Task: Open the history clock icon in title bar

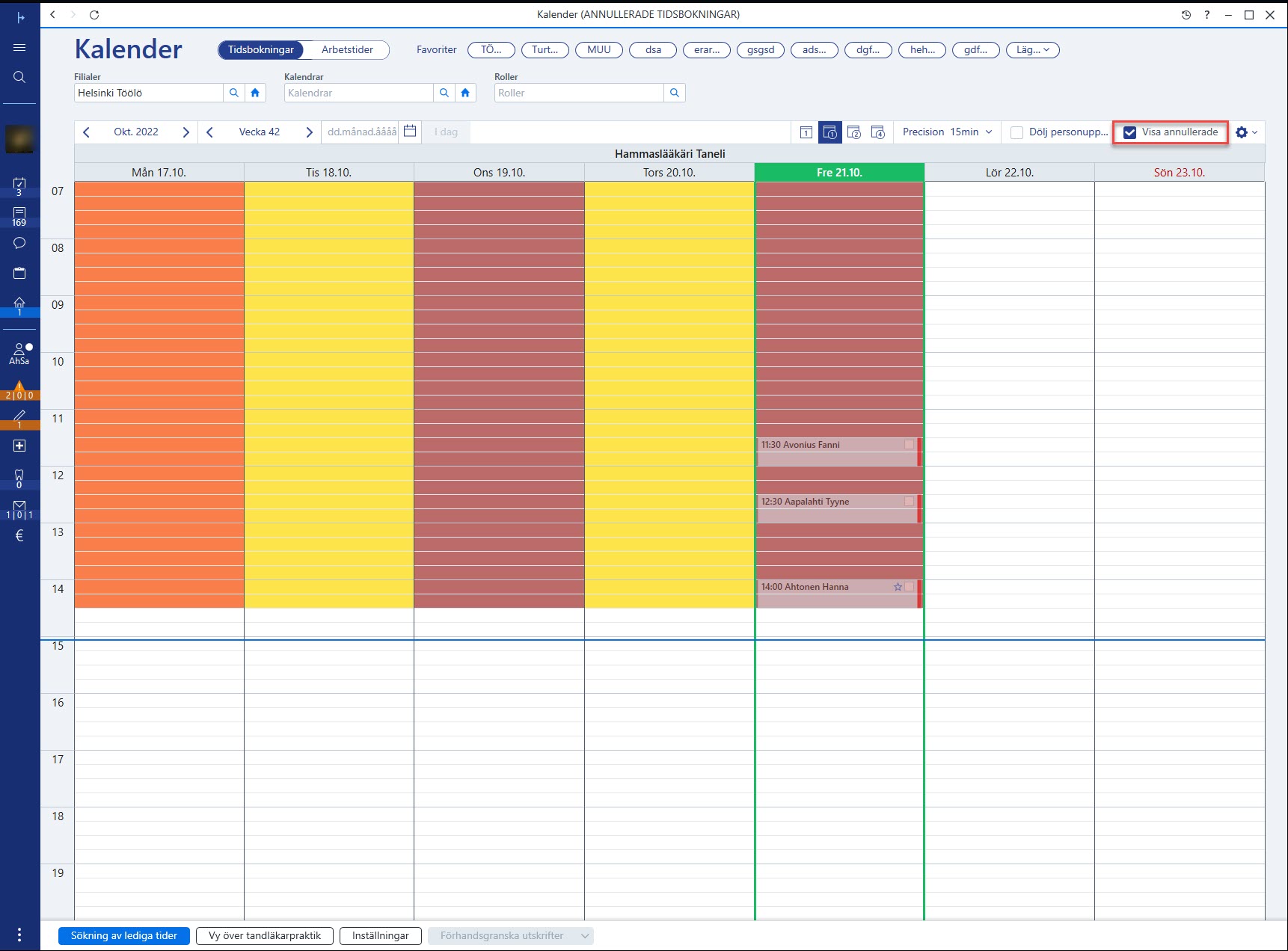Action: [x=1186, y=14]
